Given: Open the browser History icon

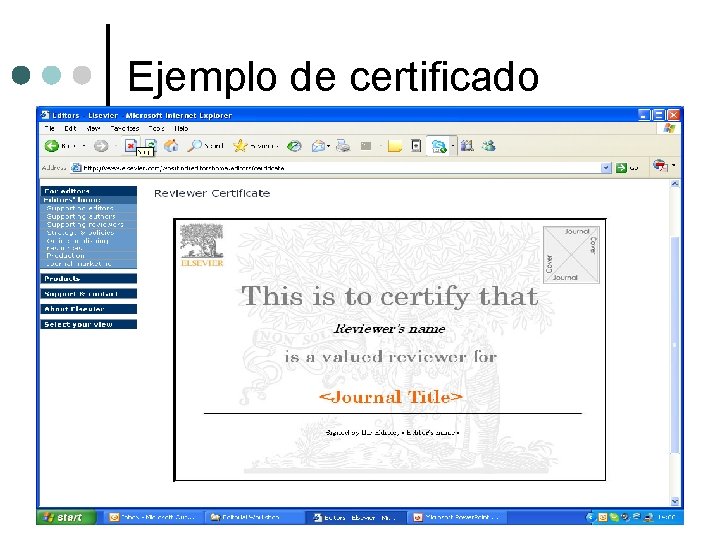Looking at the screenshot, I should click(x=294, y=146).
